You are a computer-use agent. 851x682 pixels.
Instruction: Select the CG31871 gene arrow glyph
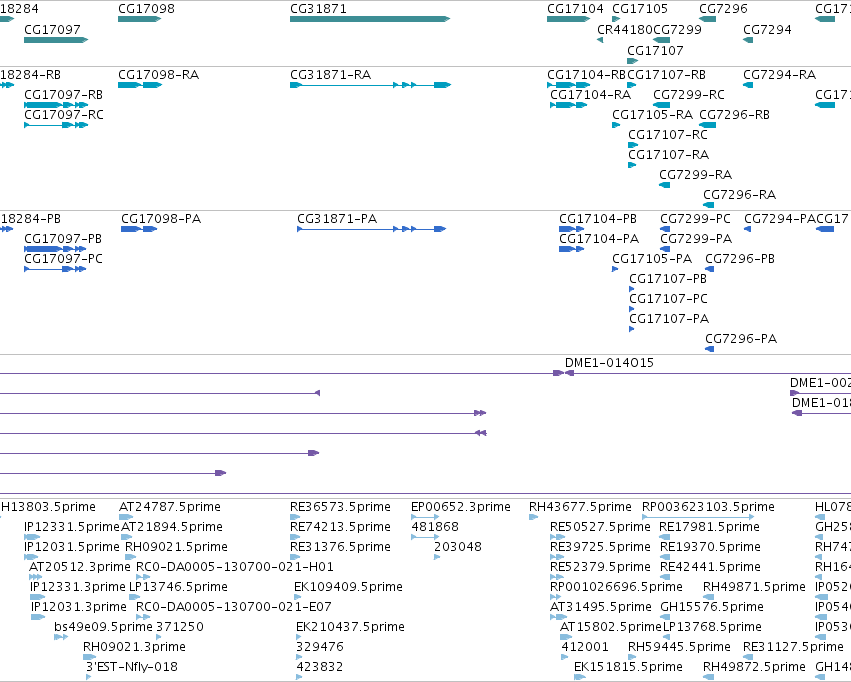tap(370, 19)
